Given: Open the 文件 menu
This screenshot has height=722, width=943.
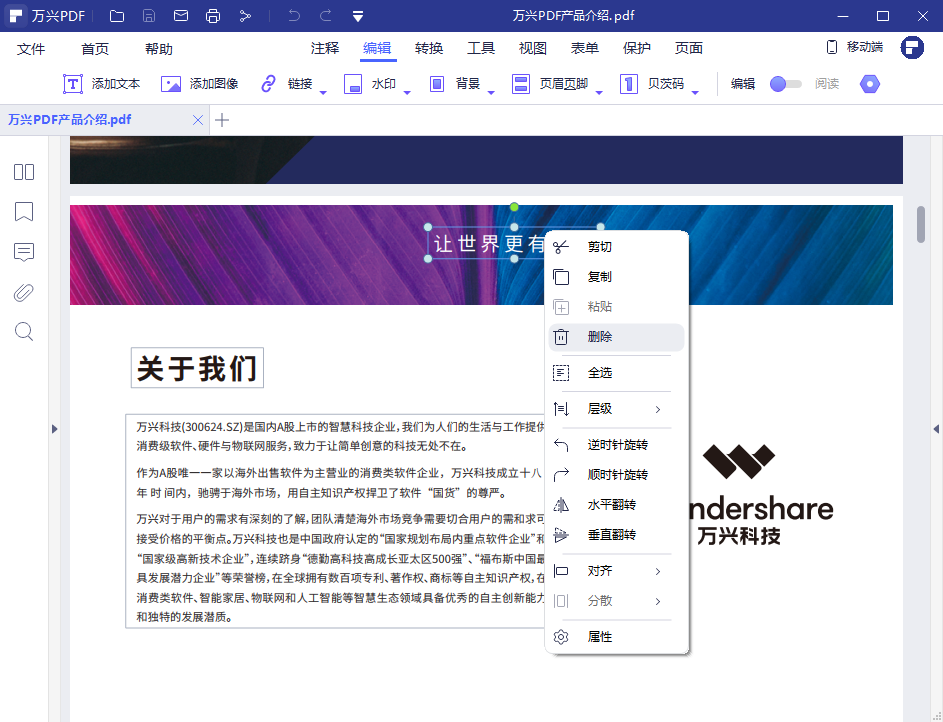Looking at the screenshot, I should [x=31, y=47].
